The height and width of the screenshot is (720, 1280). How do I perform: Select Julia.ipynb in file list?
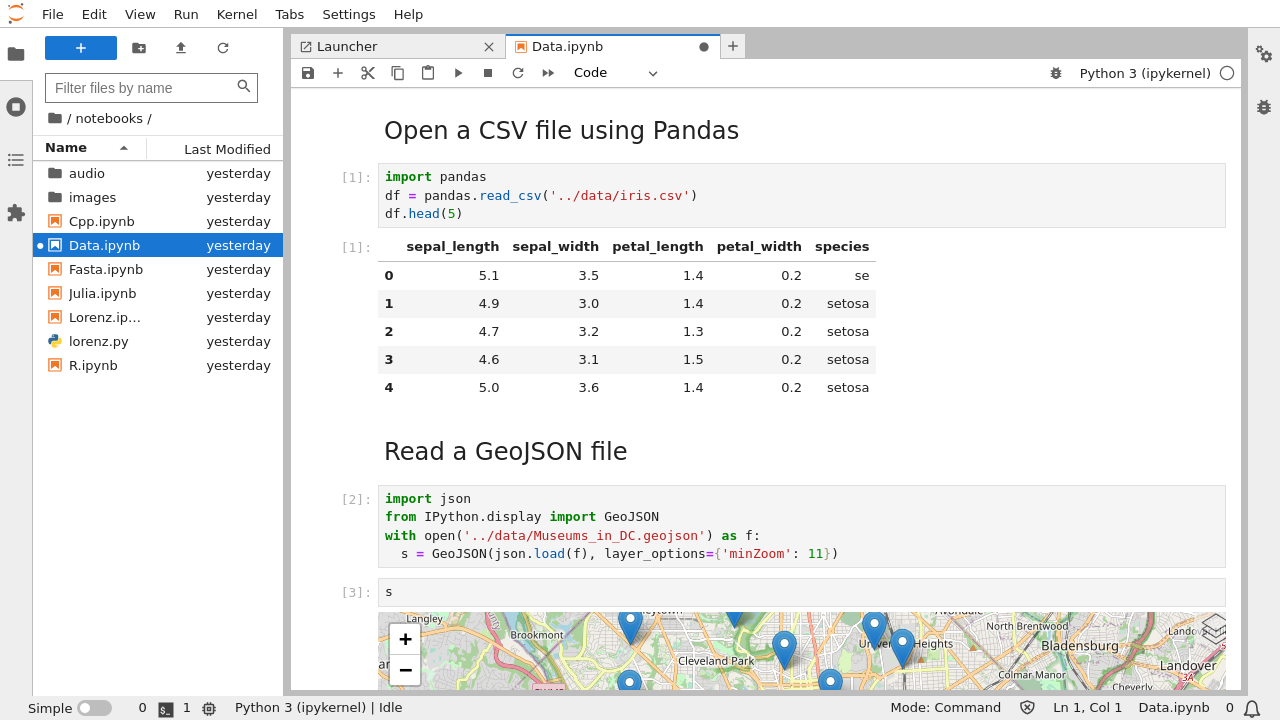158,293
